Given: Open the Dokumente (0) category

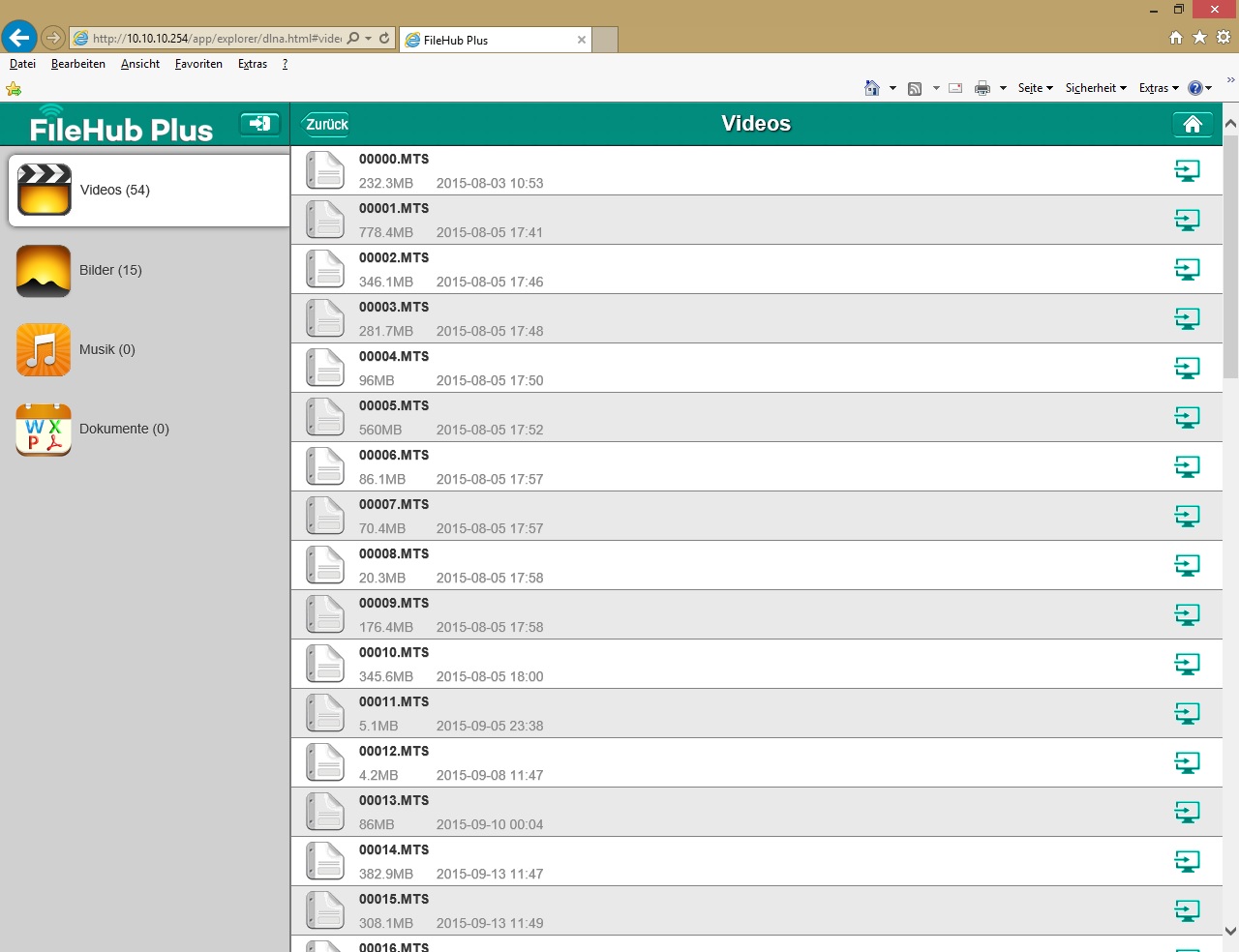Looking at the screenshot, I should [124, 429].
